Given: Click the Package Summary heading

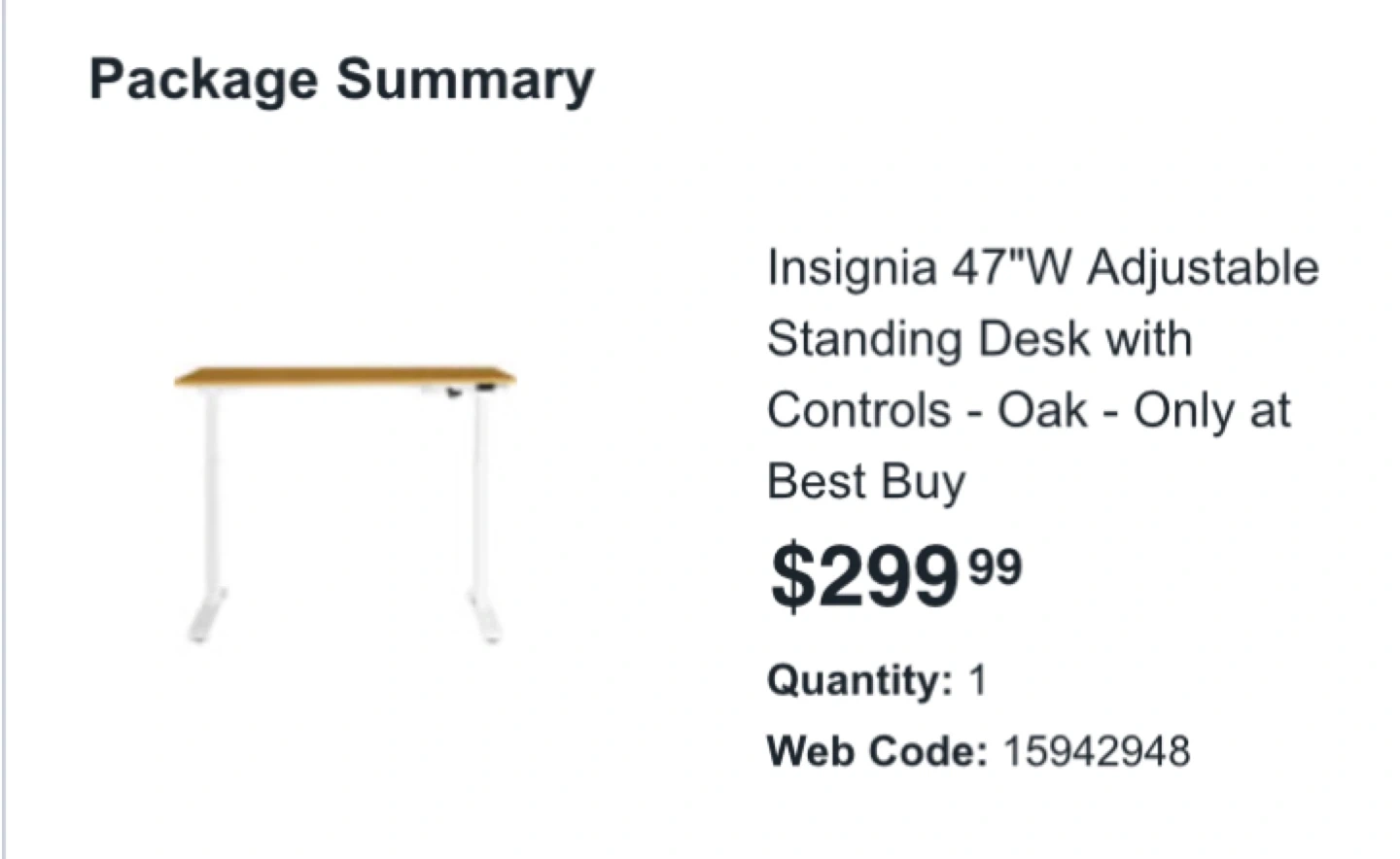Looking at the screenshot, I should tap(341, 80).
